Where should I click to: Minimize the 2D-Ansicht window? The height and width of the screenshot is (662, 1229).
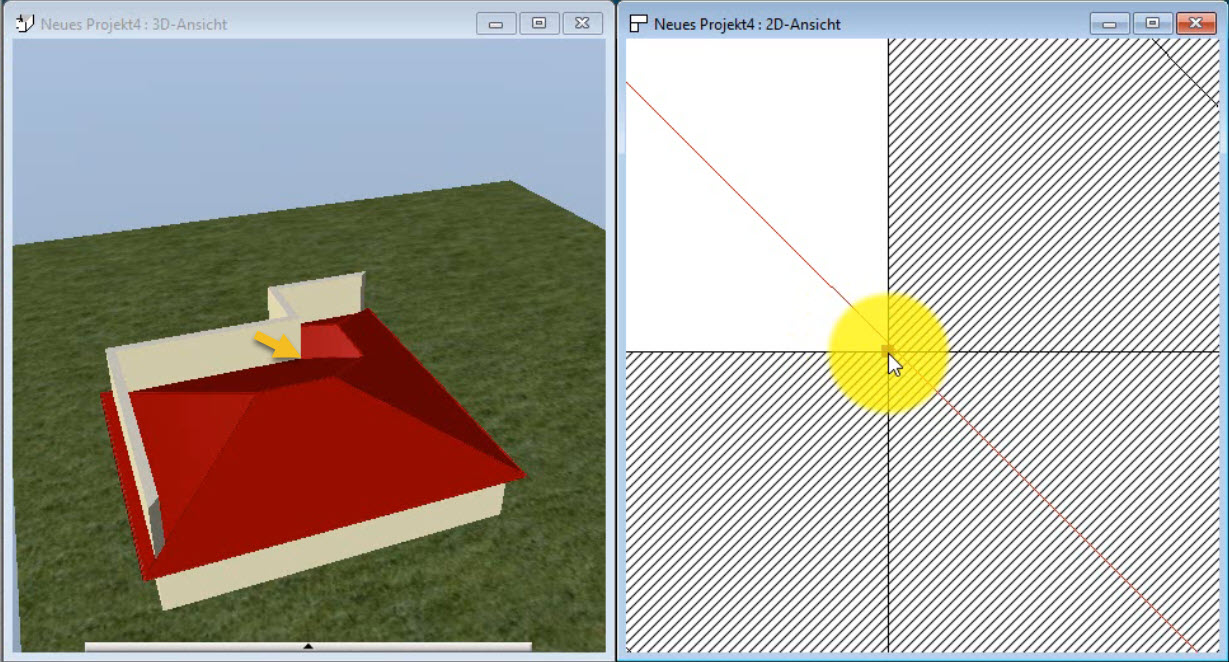tap(1110, 23)
